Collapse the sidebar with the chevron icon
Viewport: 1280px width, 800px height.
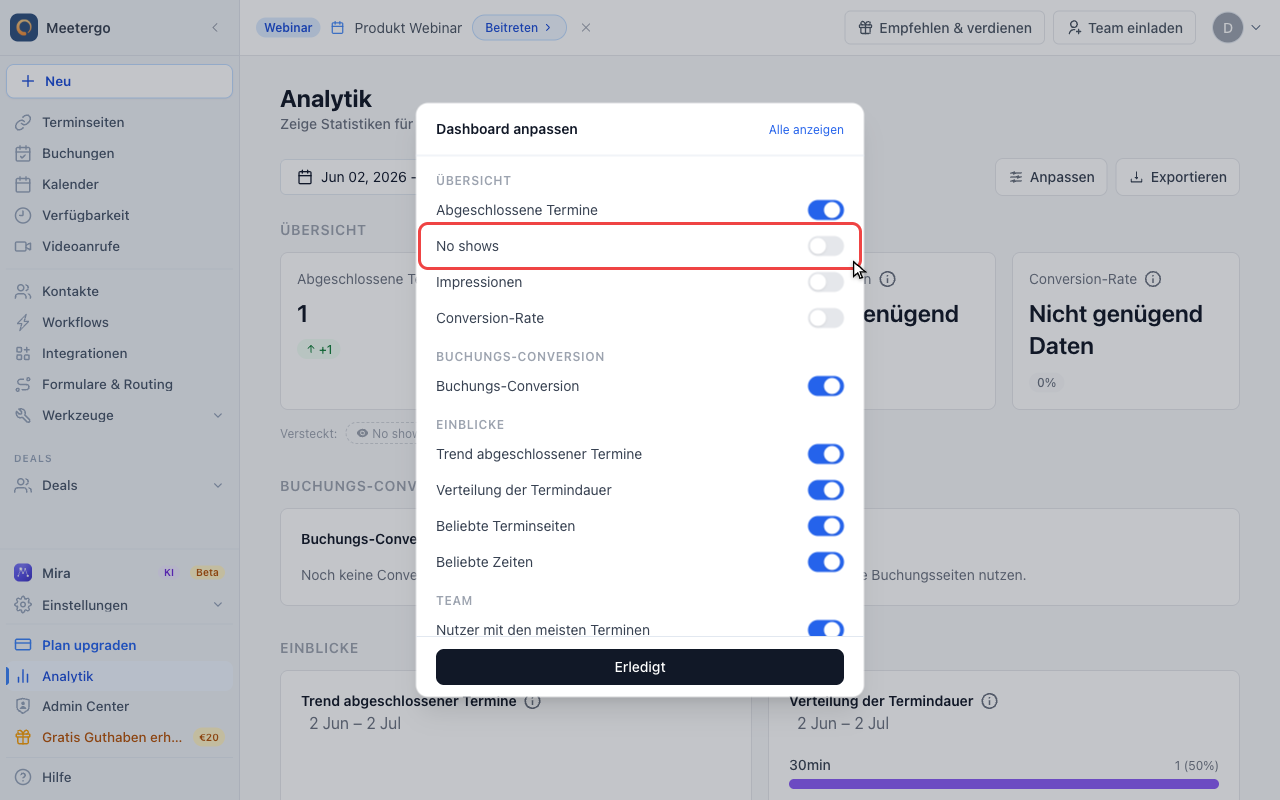click(215, 28)
